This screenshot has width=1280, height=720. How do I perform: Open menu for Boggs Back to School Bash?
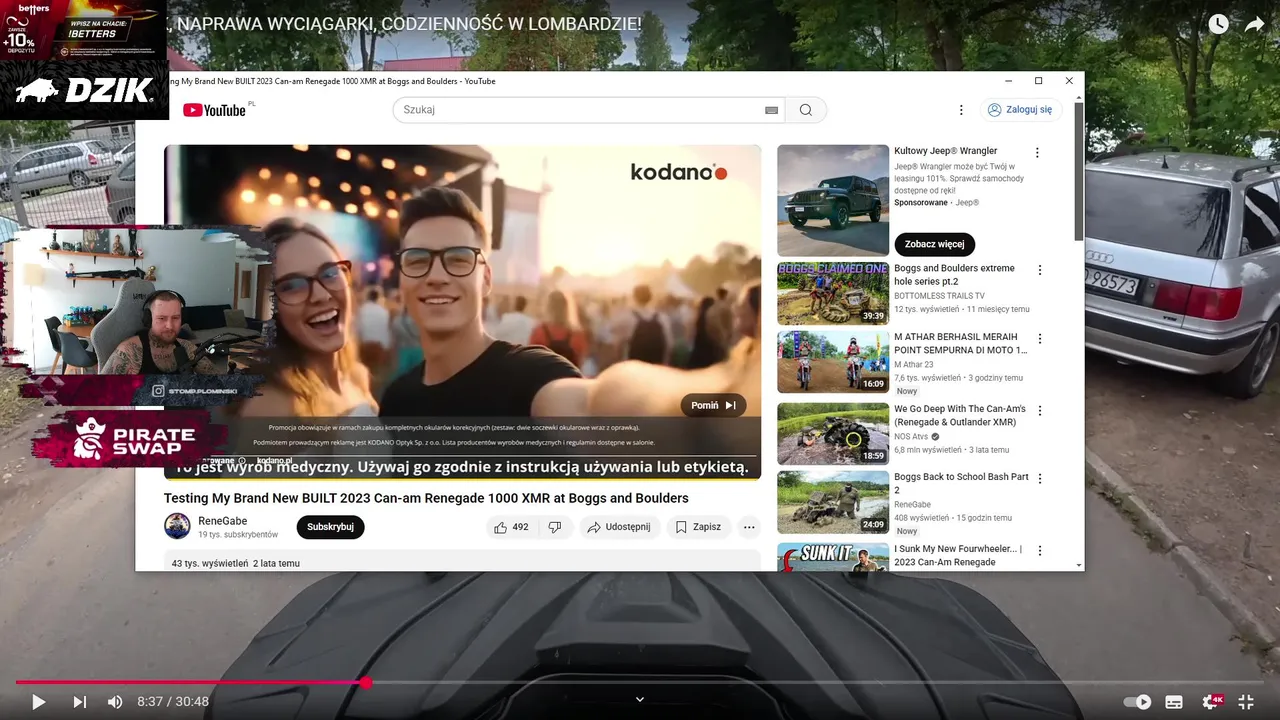(x=1040, y=478)
